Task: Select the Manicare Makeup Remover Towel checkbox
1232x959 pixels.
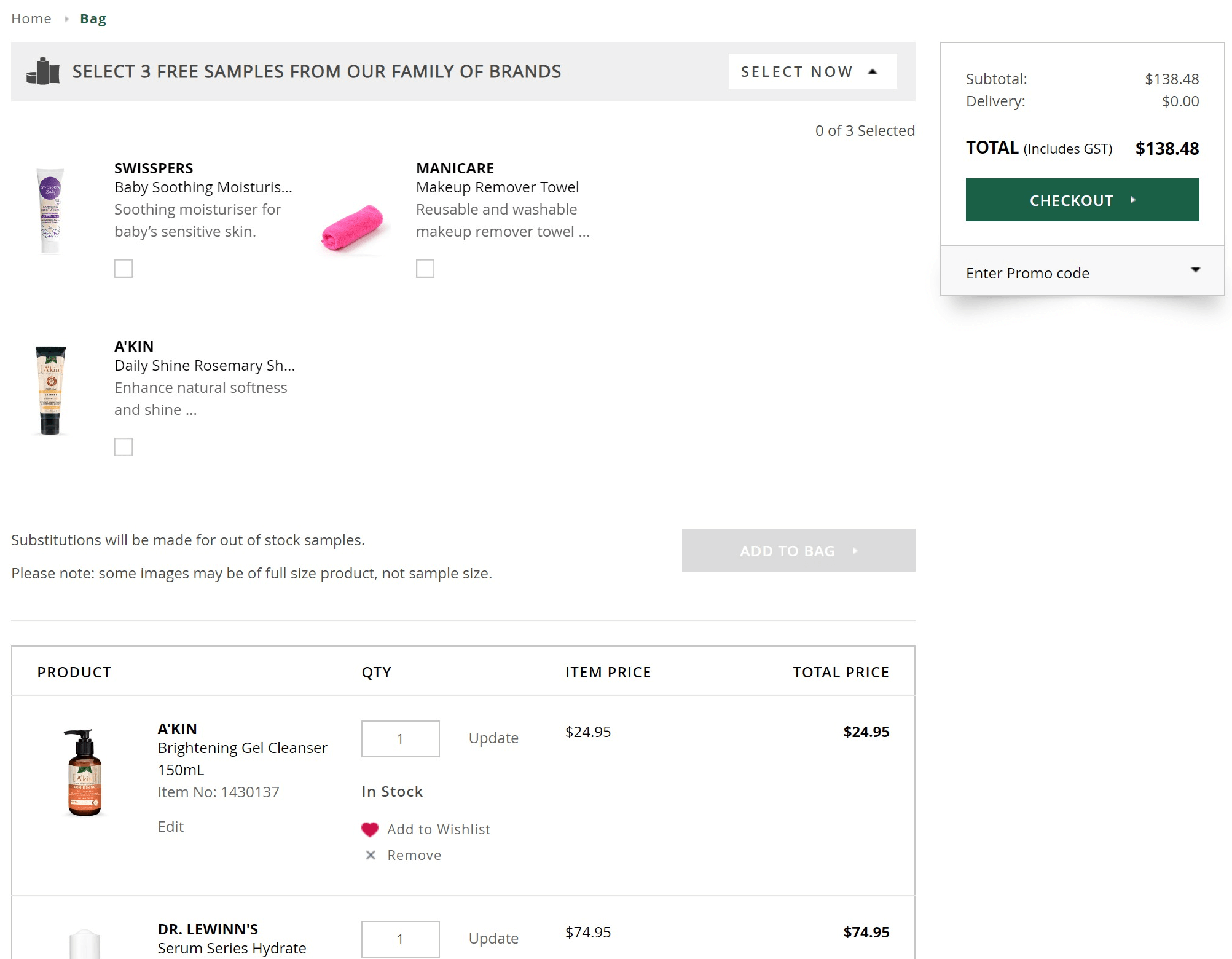Action: 425,269
